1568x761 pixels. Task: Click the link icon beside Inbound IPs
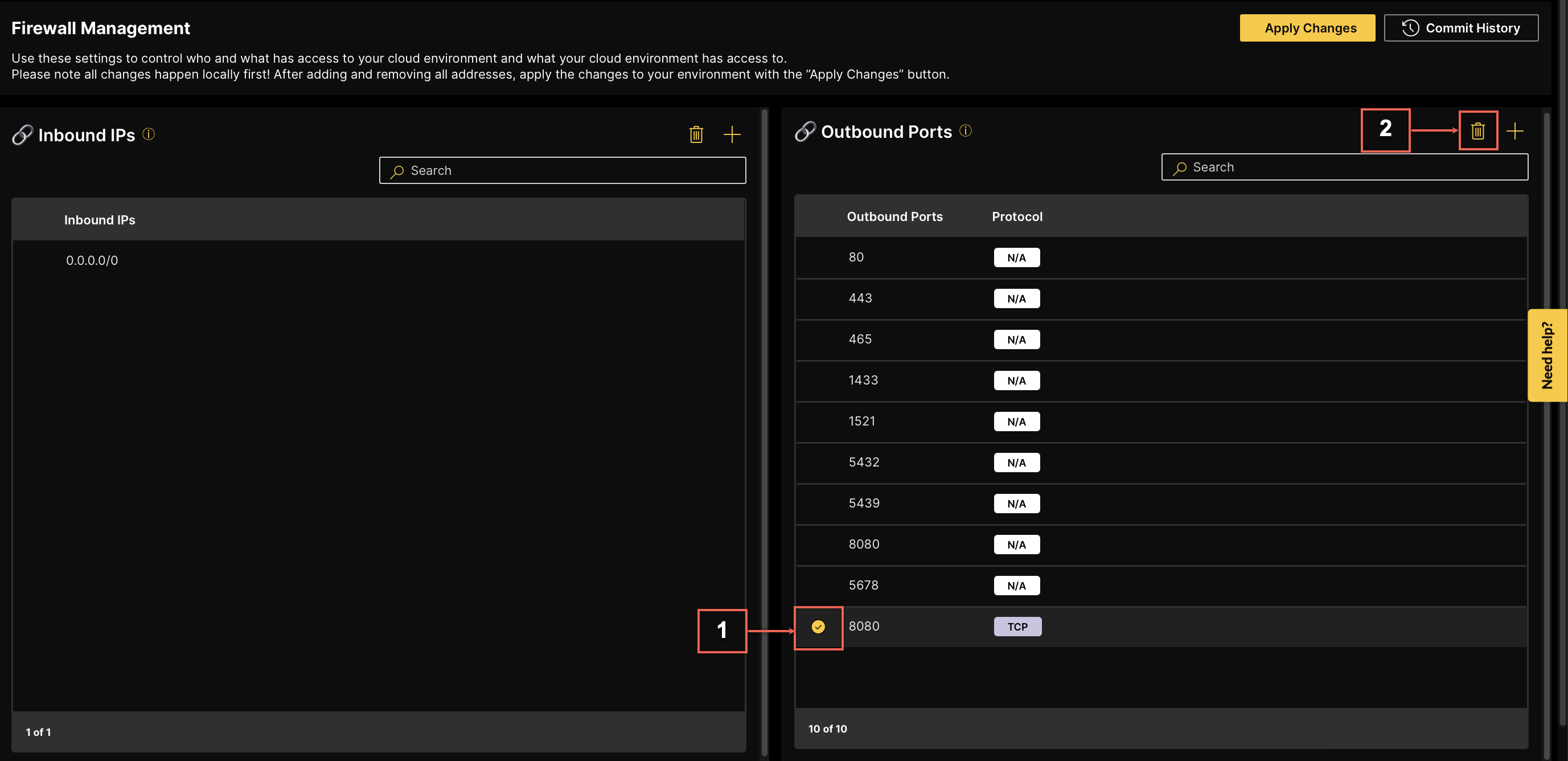click(22, 134)
